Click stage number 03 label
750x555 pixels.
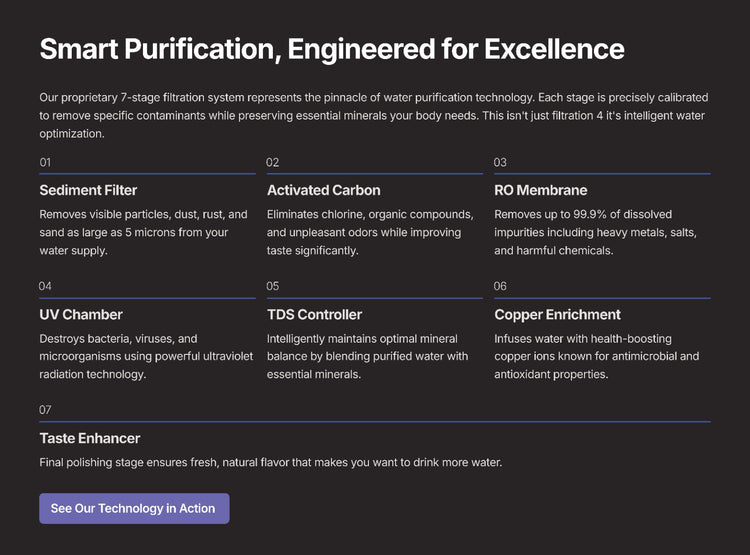pos(500,162)
